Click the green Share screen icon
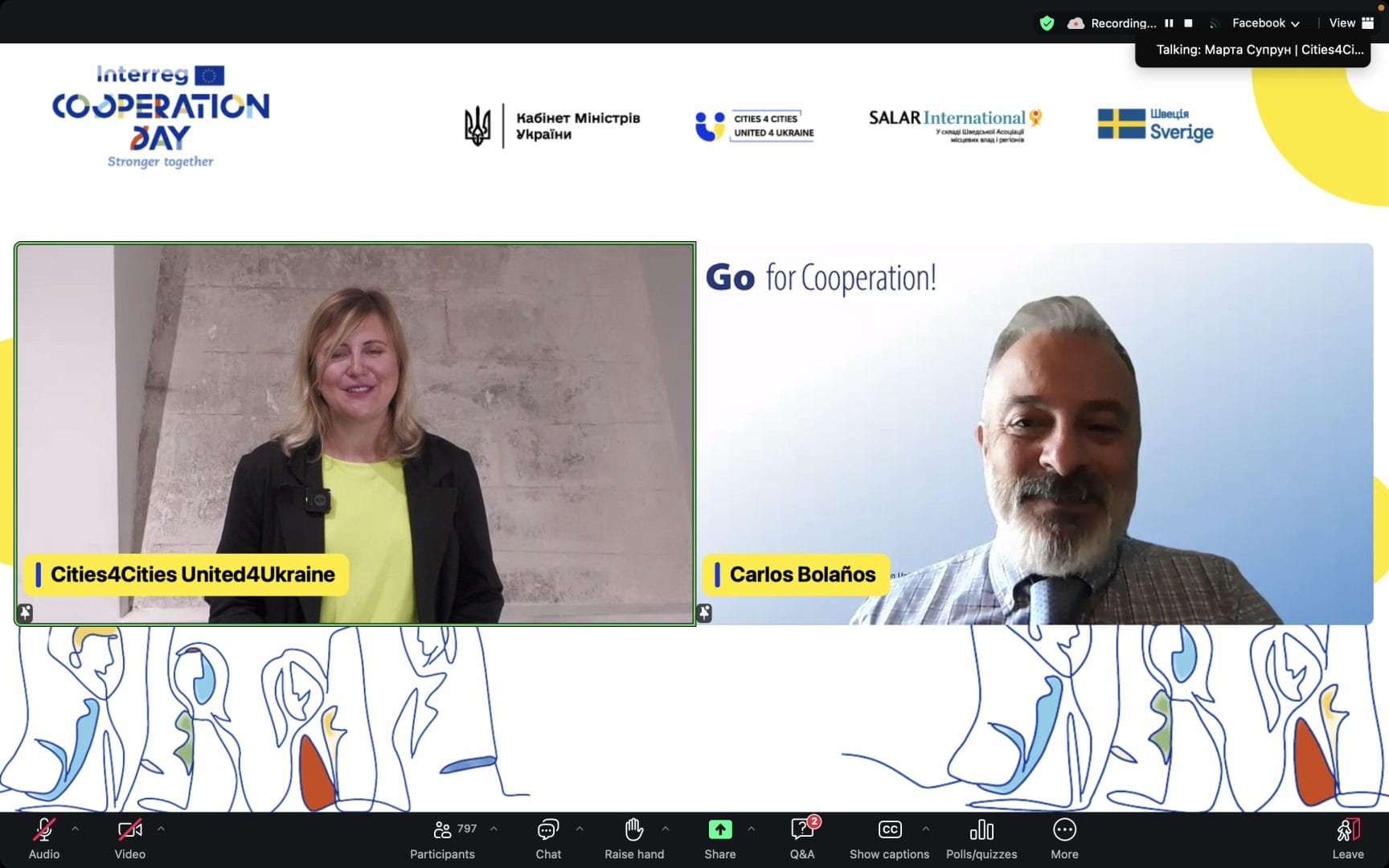This screenshot has height=868, width=1389. coord(719,829)
